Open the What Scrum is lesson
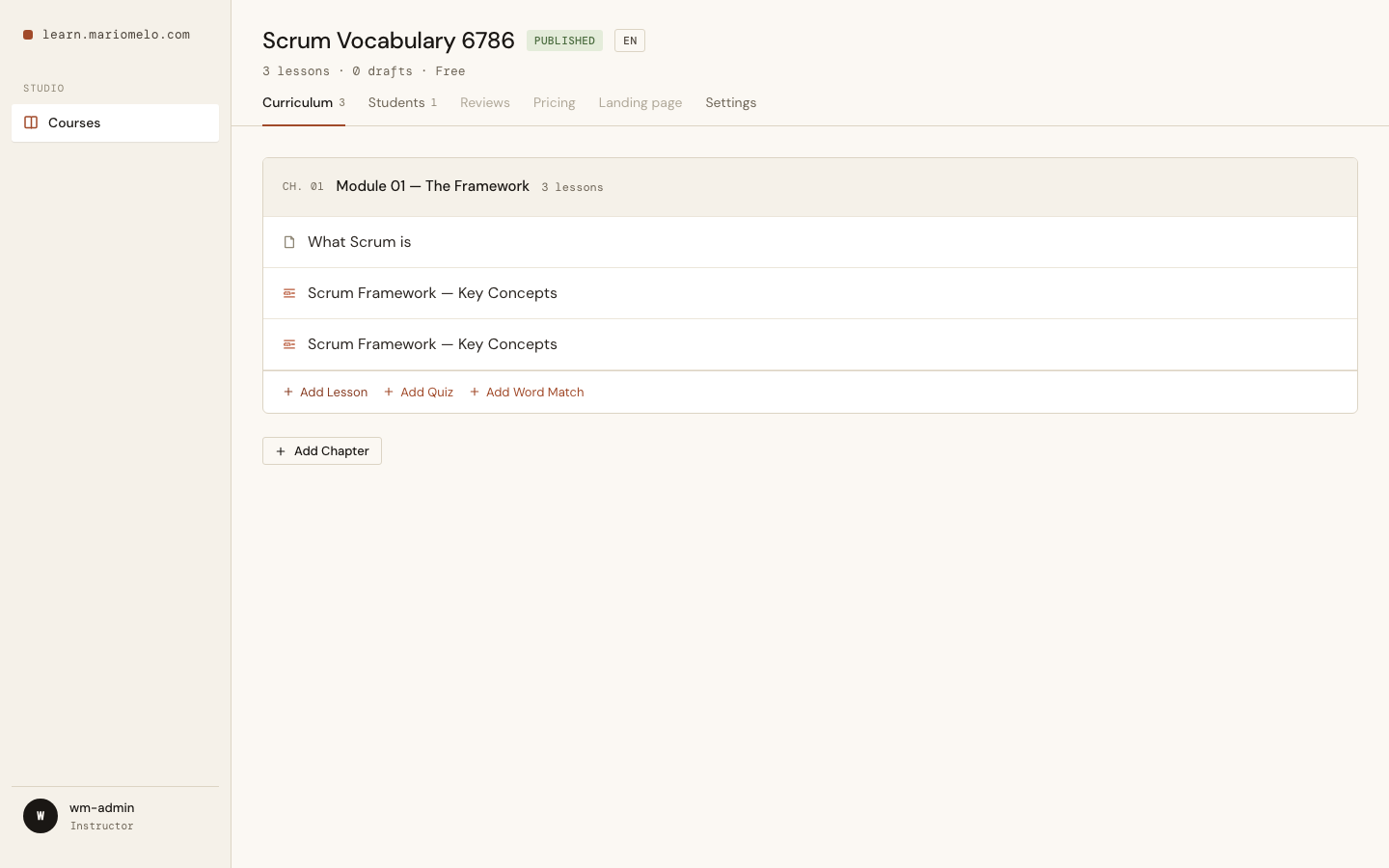This screenshot has height=868, width=1389. 810,242
